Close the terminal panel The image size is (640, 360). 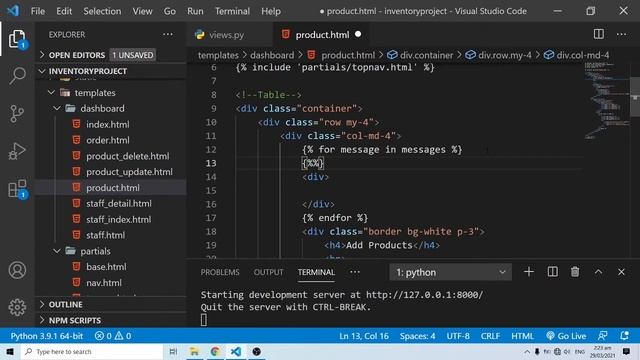[x=621, y=272]
